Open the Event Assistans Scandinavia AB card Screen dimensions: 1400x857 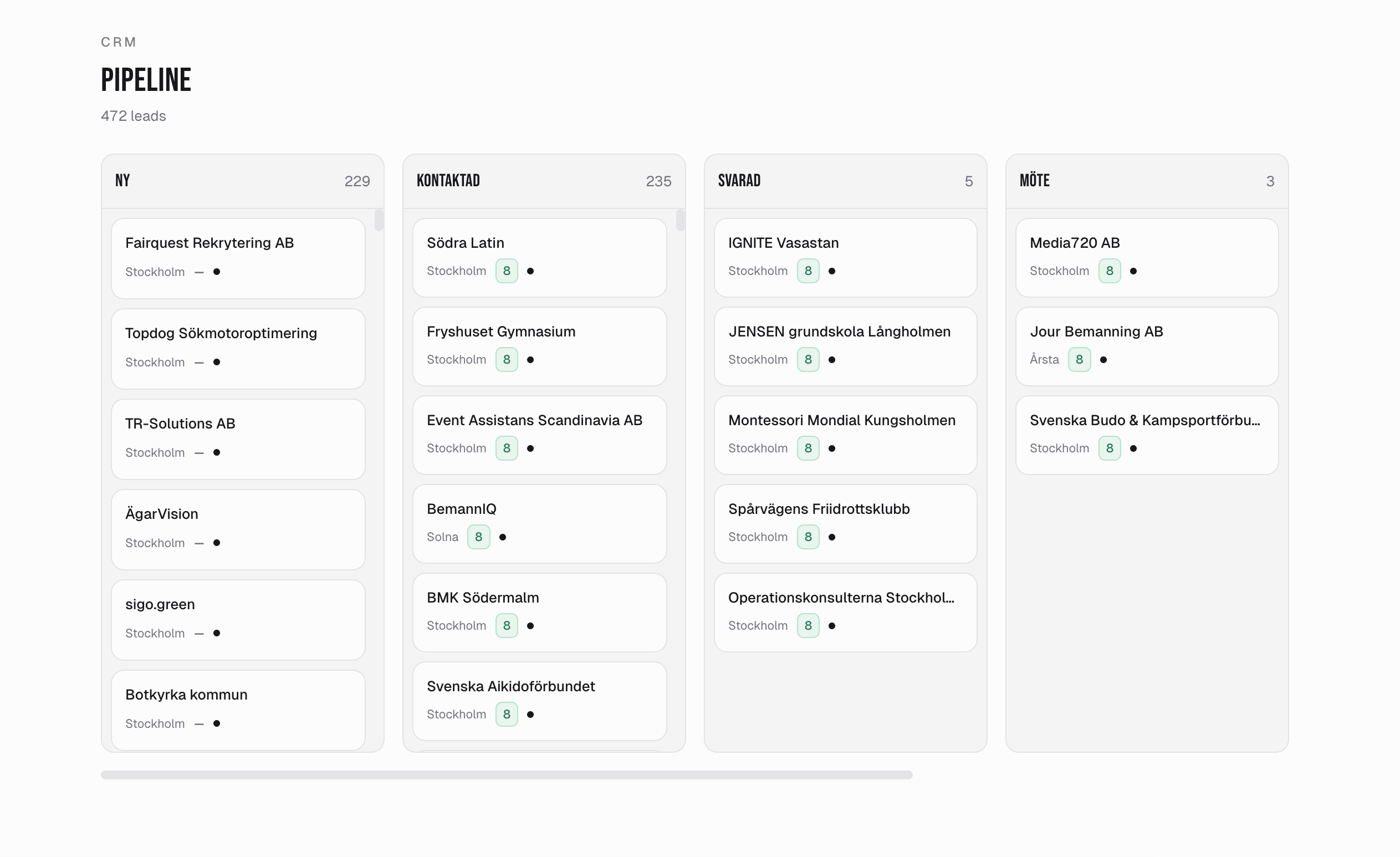tap(539, 435)
